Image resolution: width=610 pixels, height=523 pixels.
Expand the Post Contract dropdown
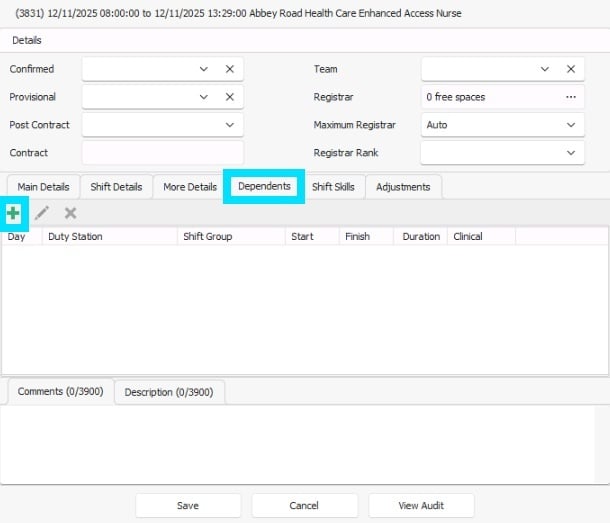[229, 125]
